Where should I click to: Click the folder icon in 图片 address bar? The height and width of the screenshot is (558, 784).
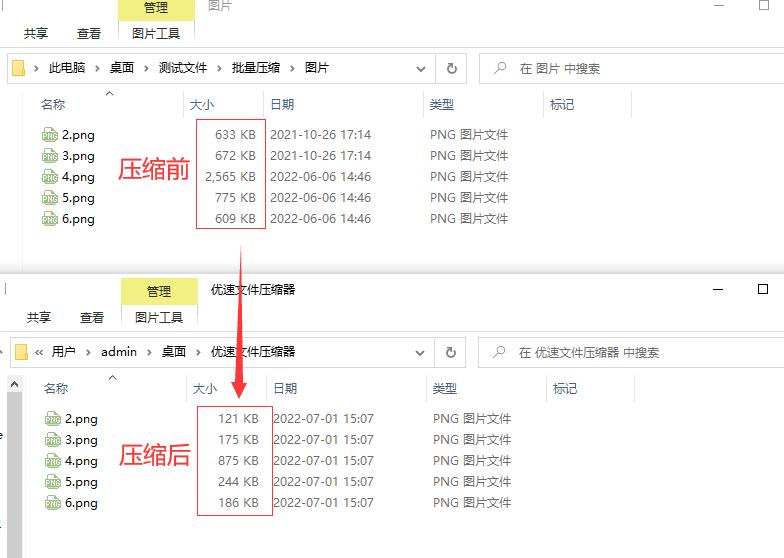[18, 68]
